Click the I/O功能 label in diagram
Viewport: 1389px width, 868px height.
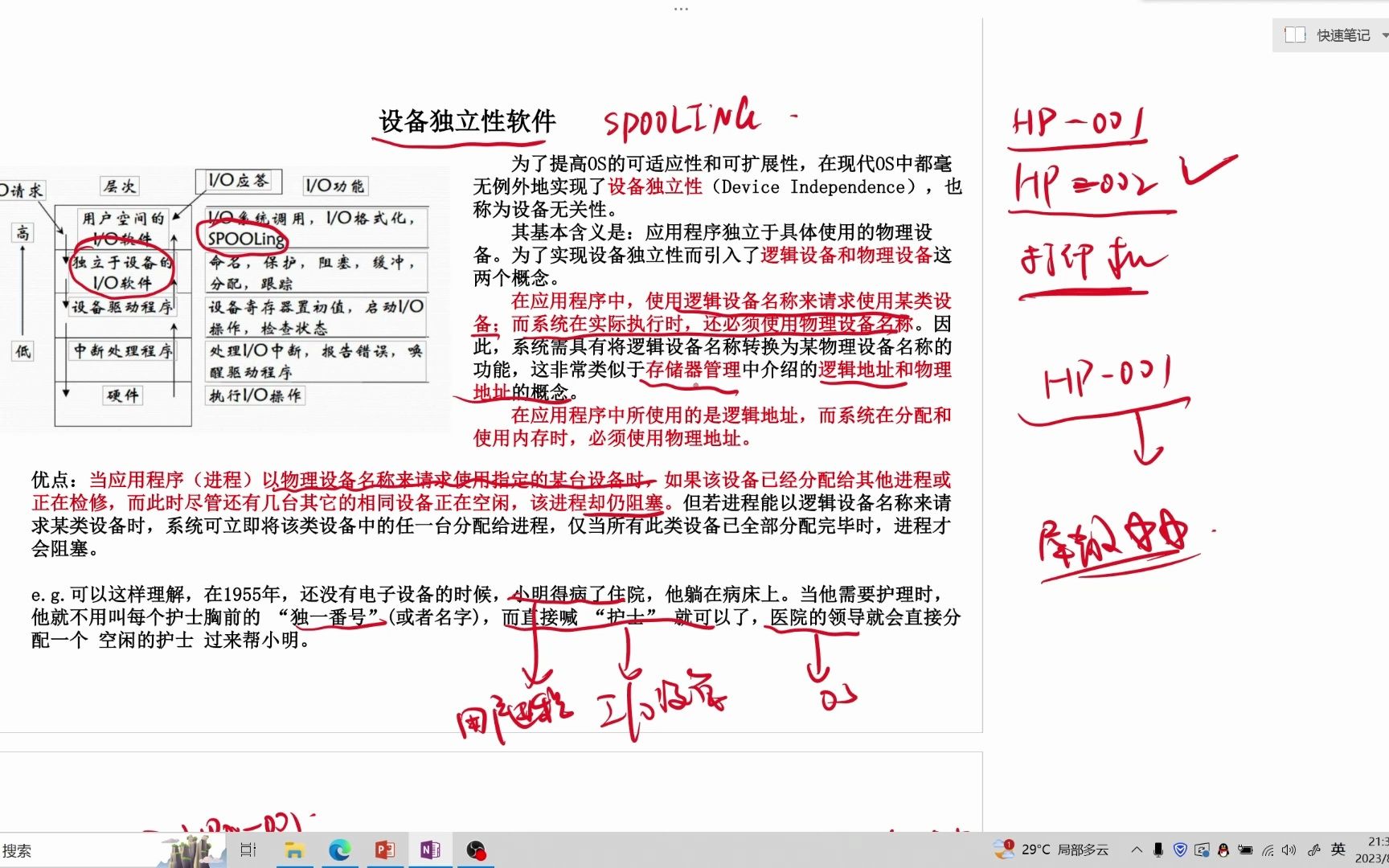(x=334, y=186)
